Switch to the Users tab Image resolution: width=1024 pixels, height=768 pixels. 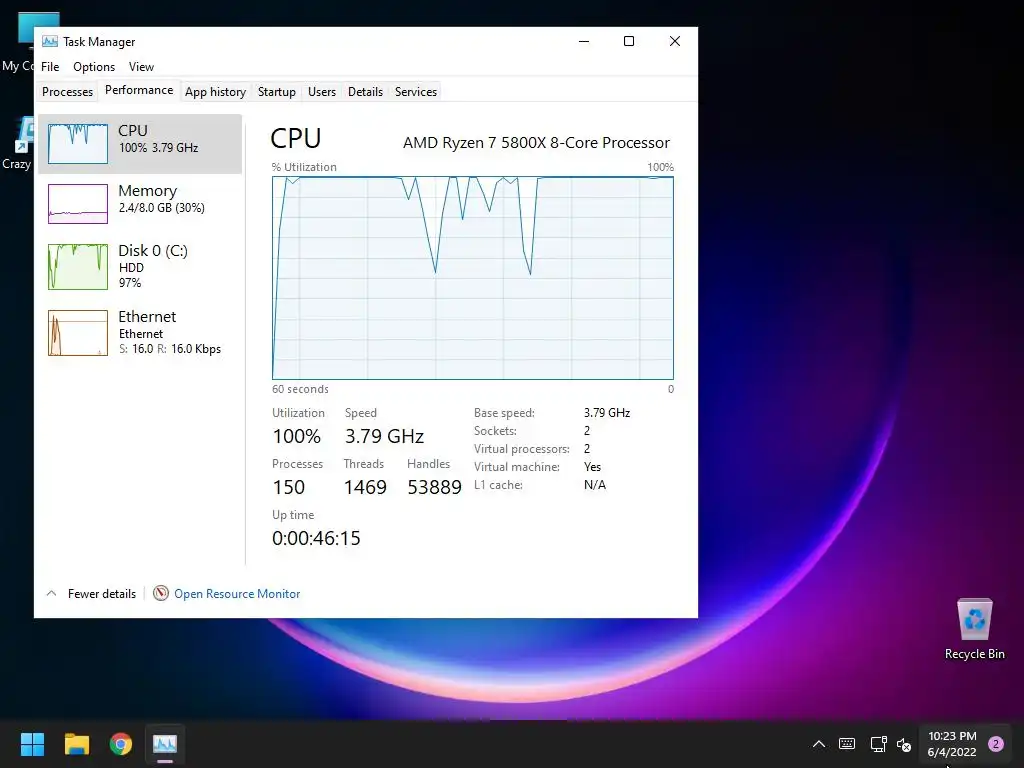pos(322,91)
